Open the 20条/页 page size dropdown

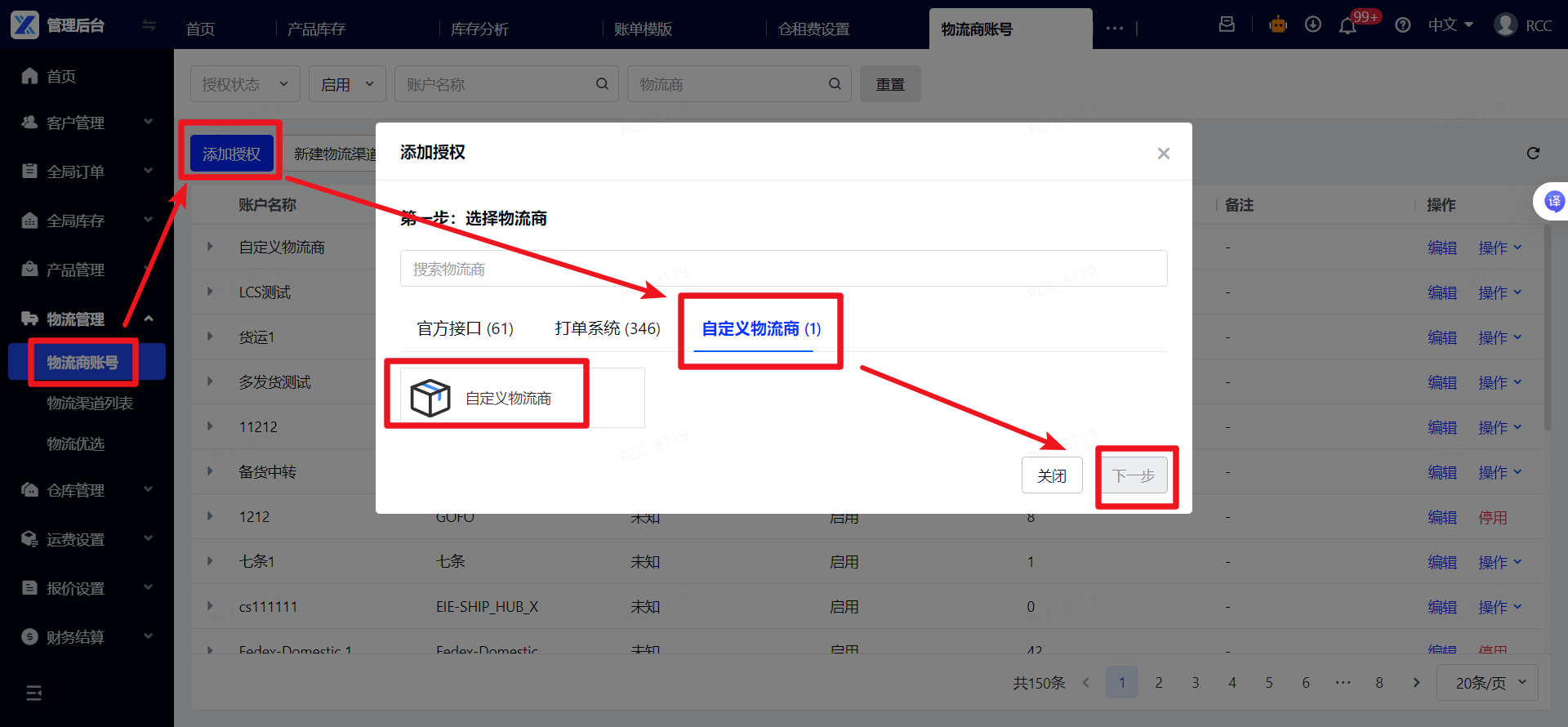tap(1487, 683)
